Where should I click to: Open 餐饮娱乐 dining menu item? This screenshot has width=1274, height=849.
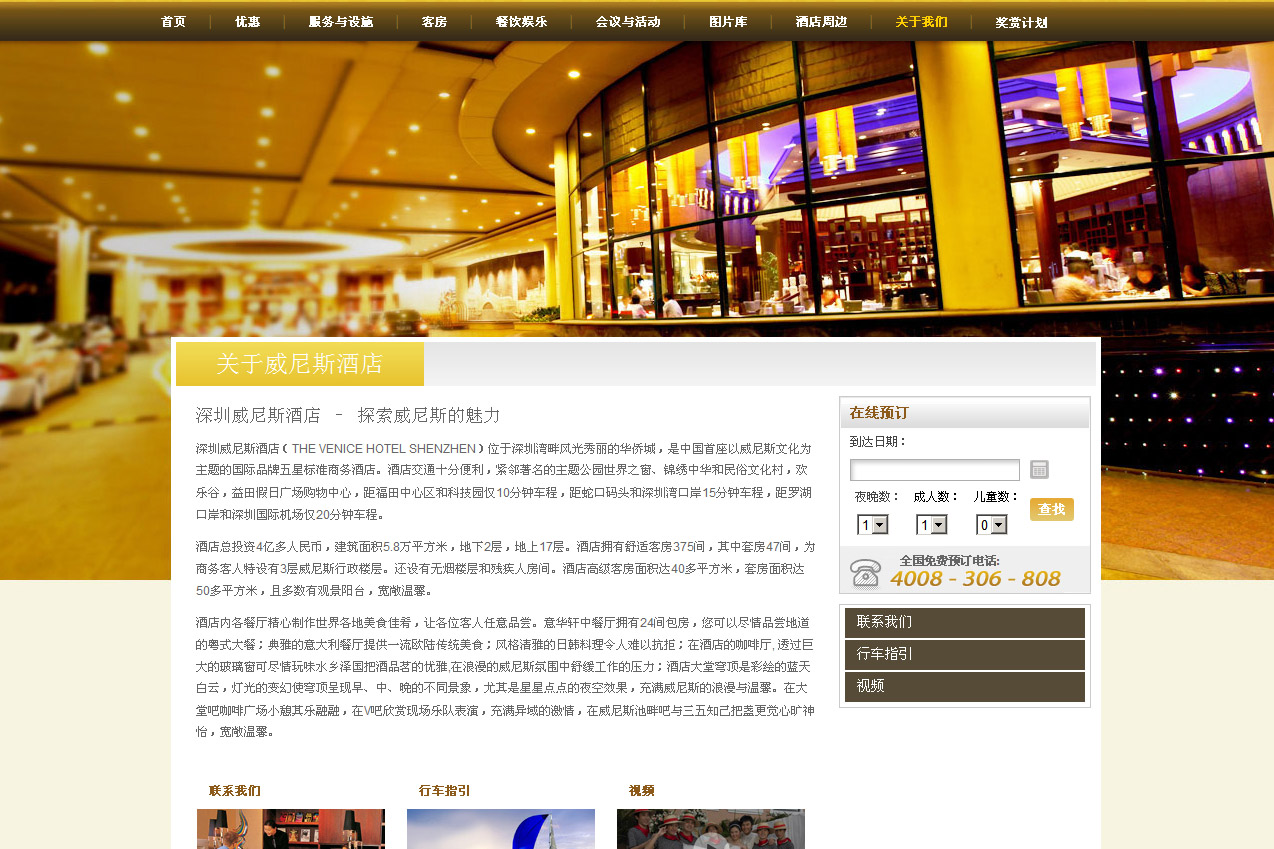tap(521, 22)
